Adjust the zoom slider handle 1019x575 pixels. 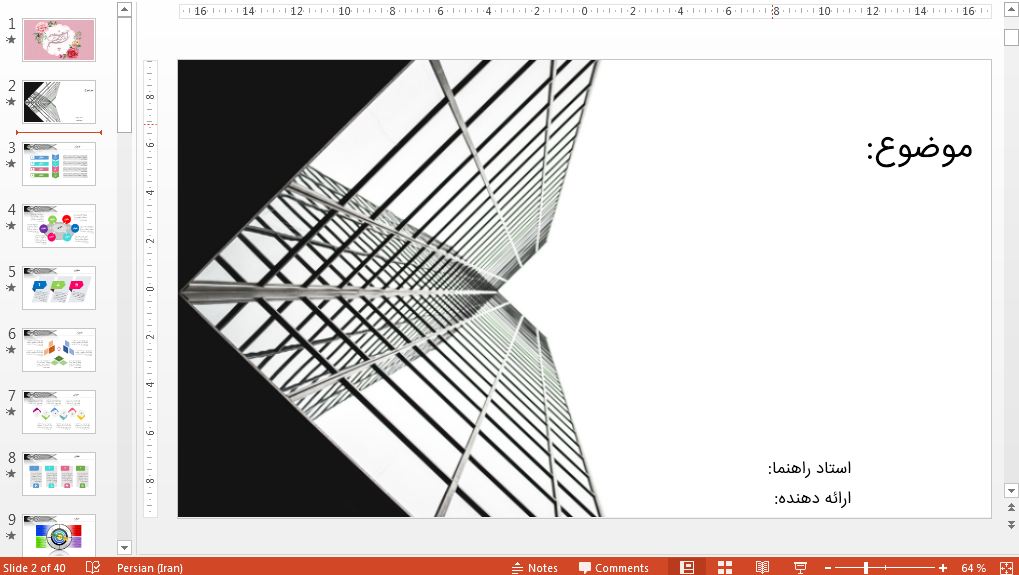click(866, 567)
